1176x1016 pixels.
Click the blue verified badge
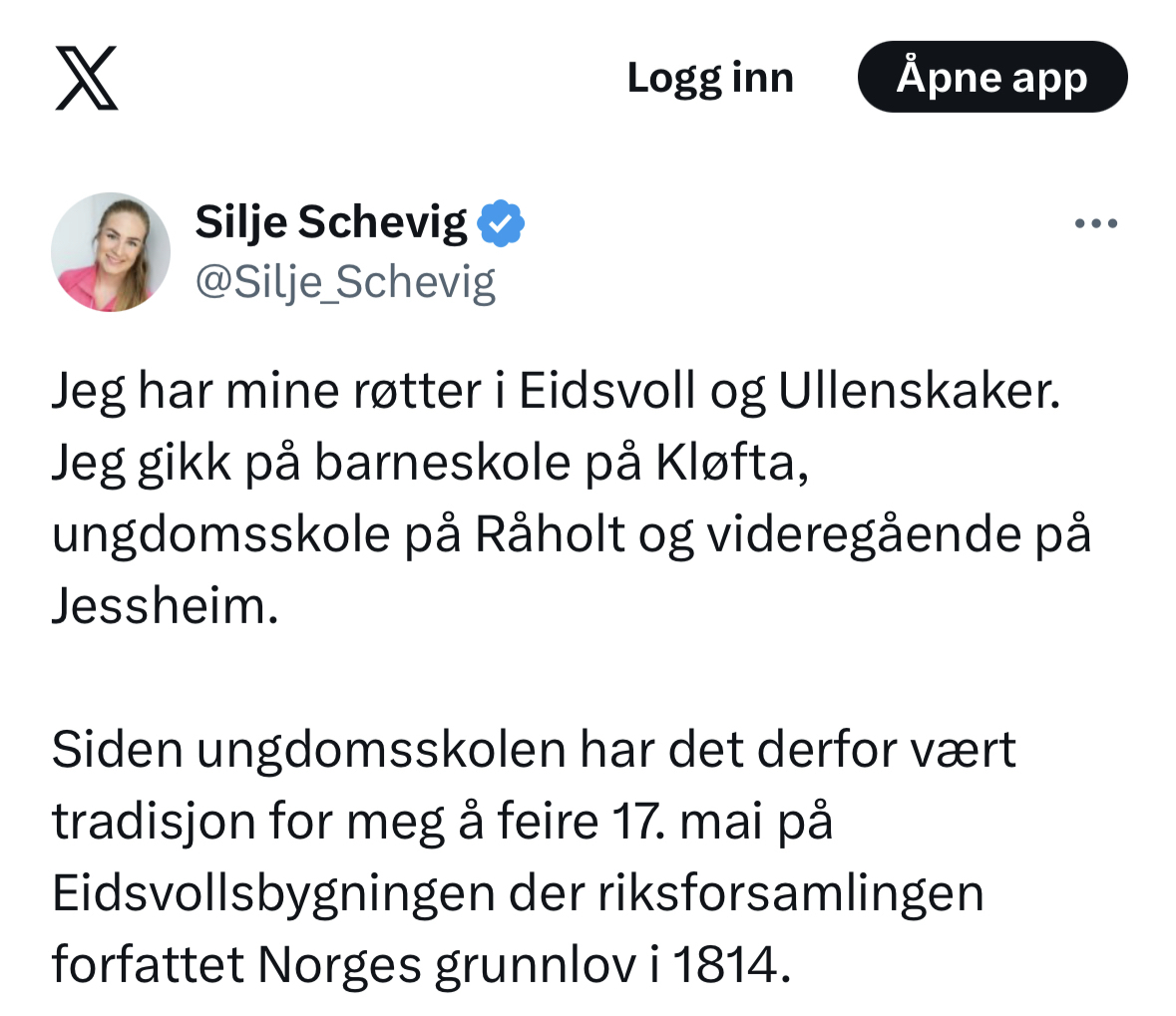coord(502,223)
